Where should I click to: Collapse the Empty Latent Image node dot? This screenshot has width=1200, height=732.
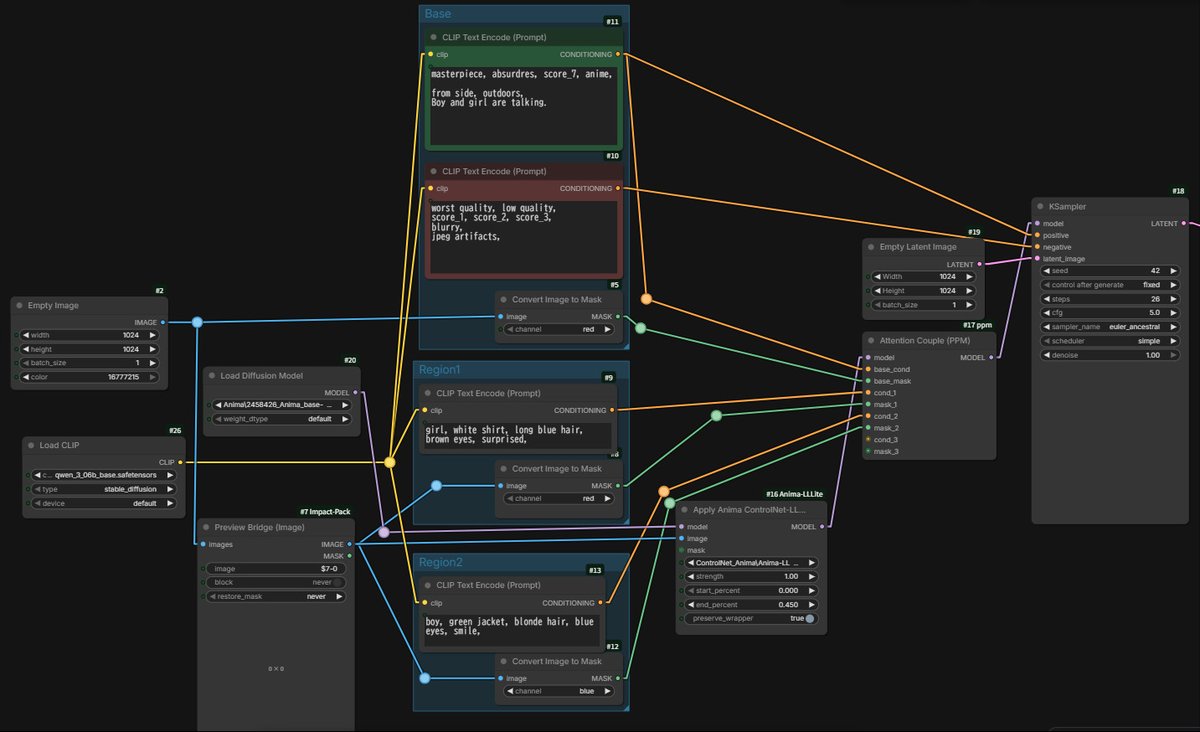[871, 247]
